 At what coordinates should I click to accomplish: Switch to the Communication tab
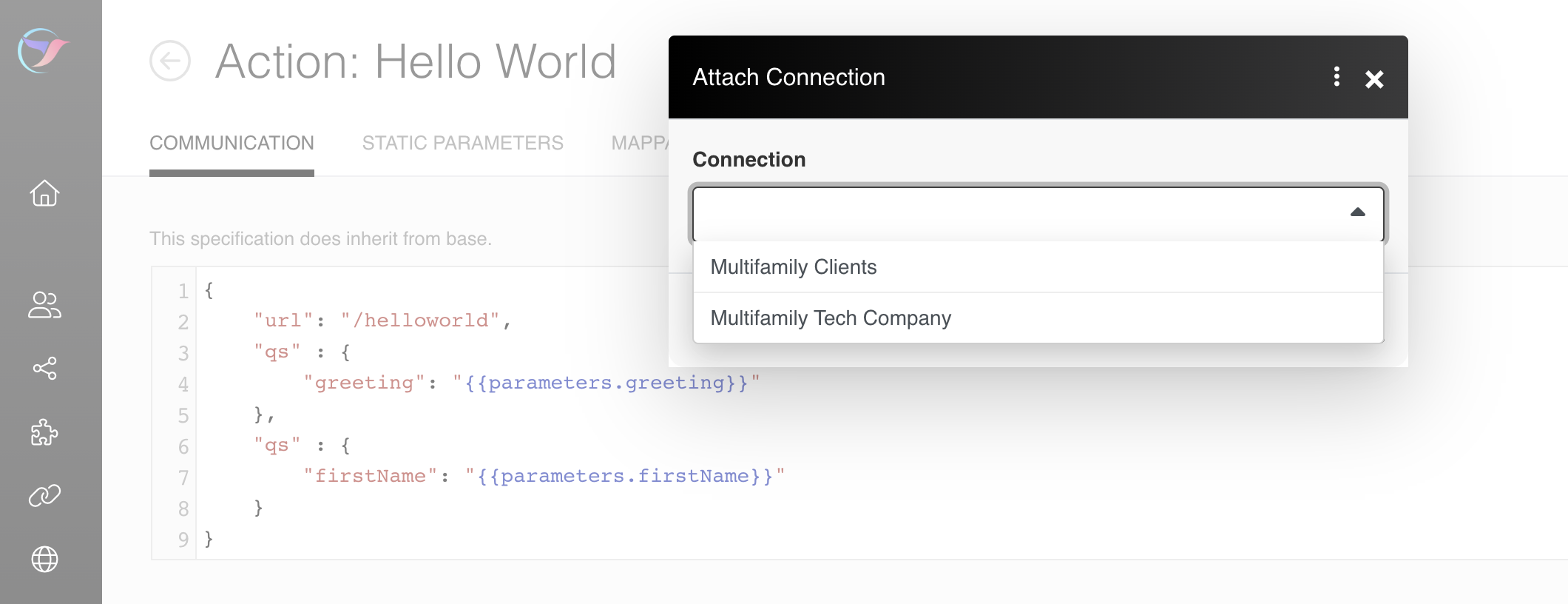point(232,144)
